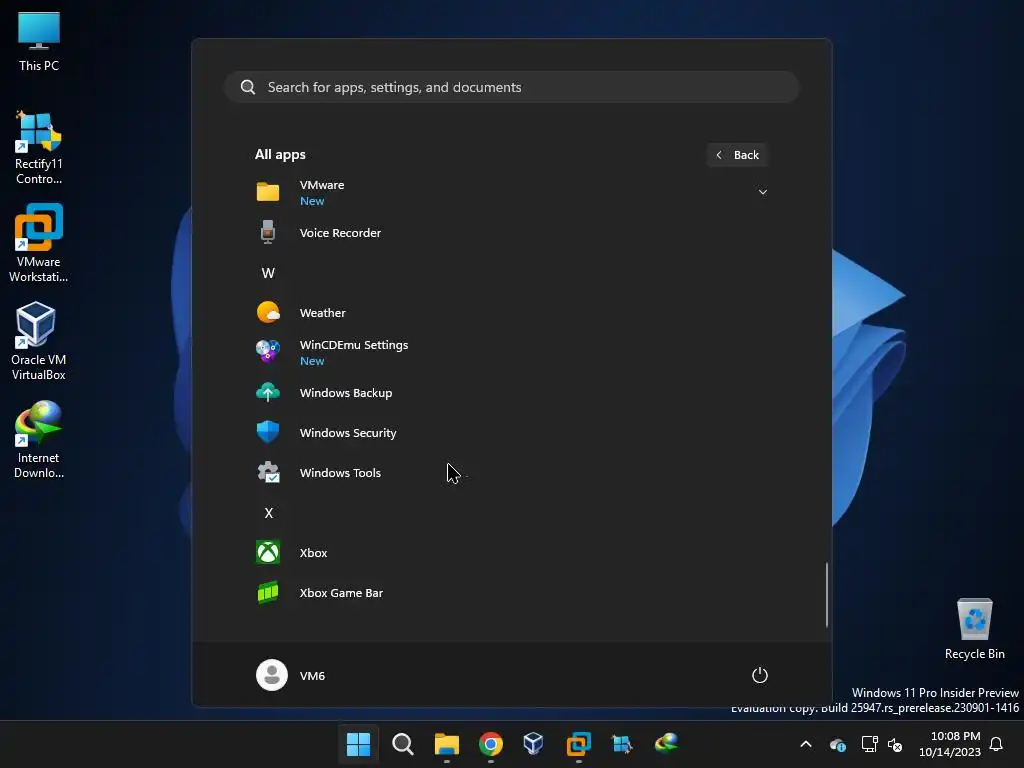Launch Windows Backup cloud icon
Viewport: 1024px width, 768px height.
[x=268, y=392]
